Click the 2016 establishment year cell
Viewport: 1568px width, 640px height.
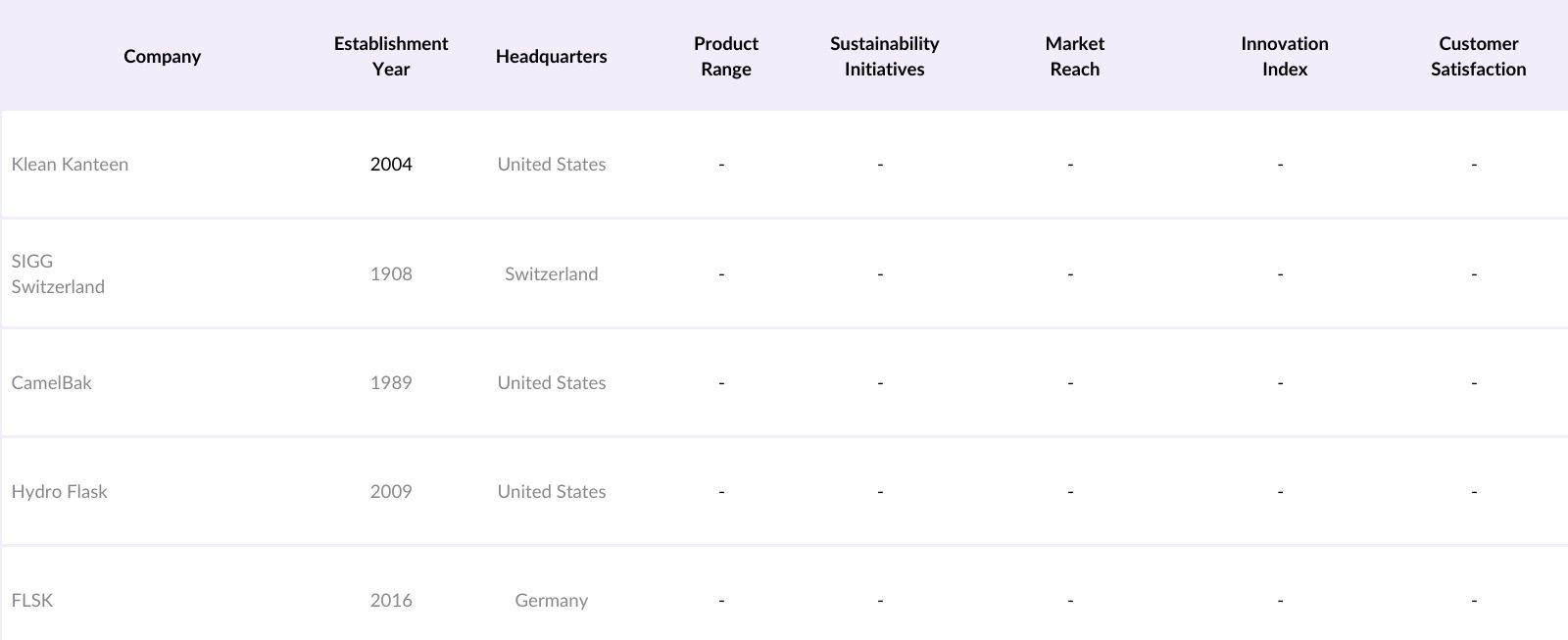coord(391,600)
